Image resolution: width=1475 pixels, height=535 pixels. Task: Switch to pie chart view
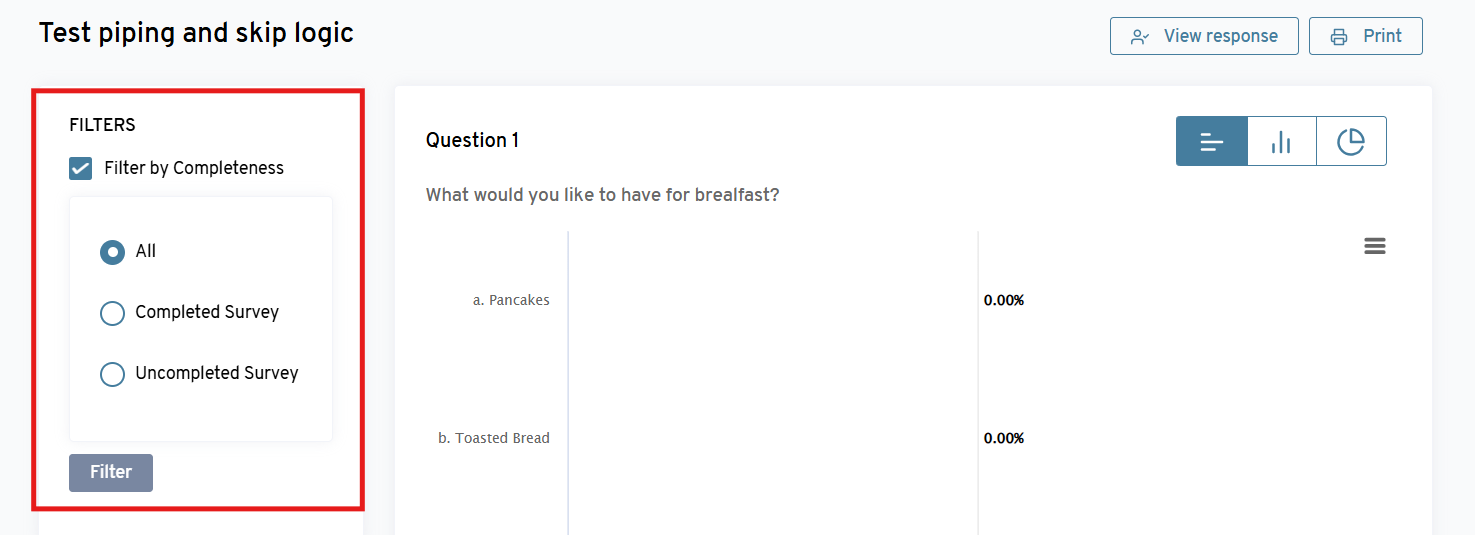pyautogui.click(x=1351, y=142)
